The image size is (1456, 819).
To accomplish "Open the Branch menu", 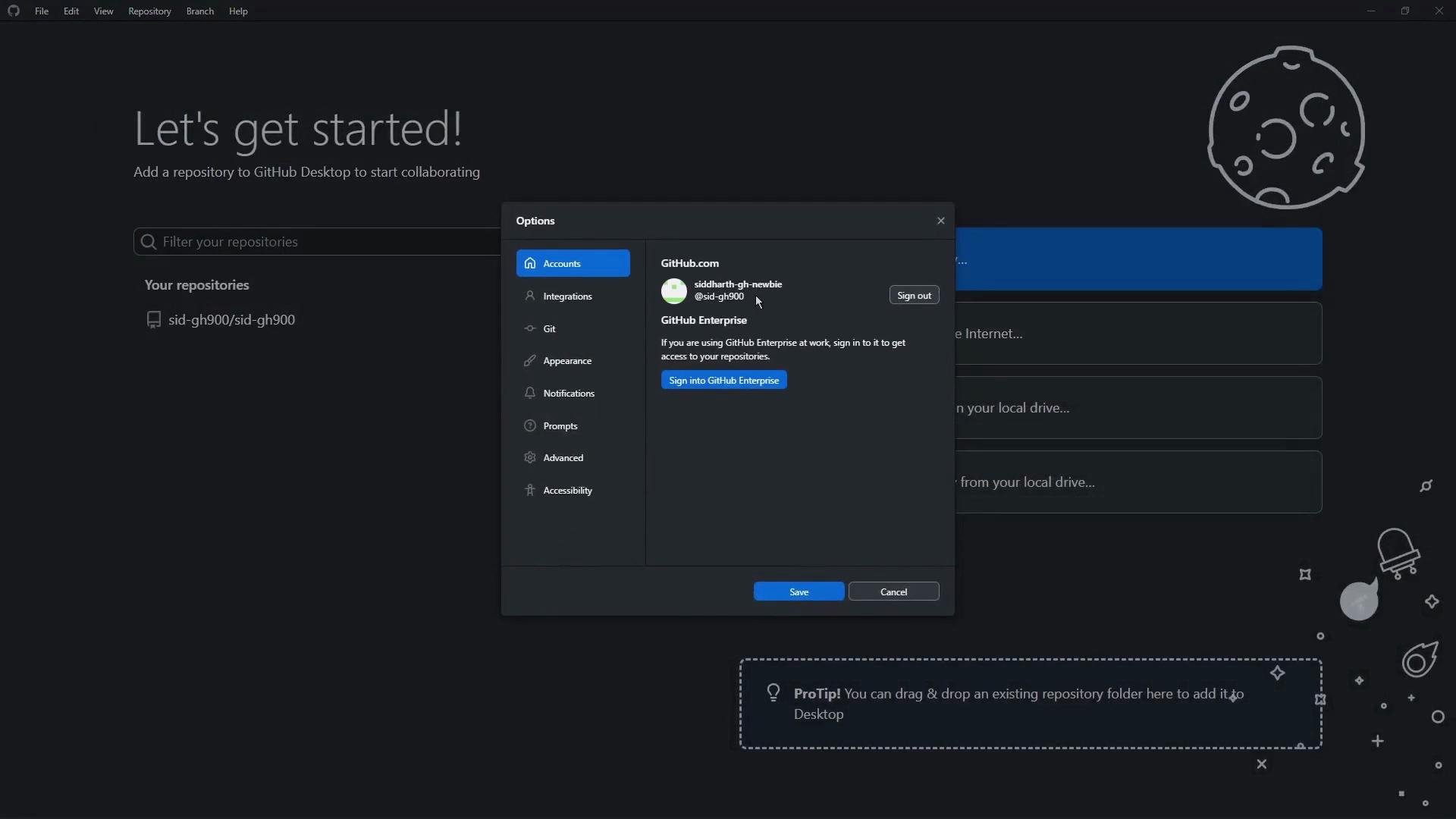I will point(200,11).
